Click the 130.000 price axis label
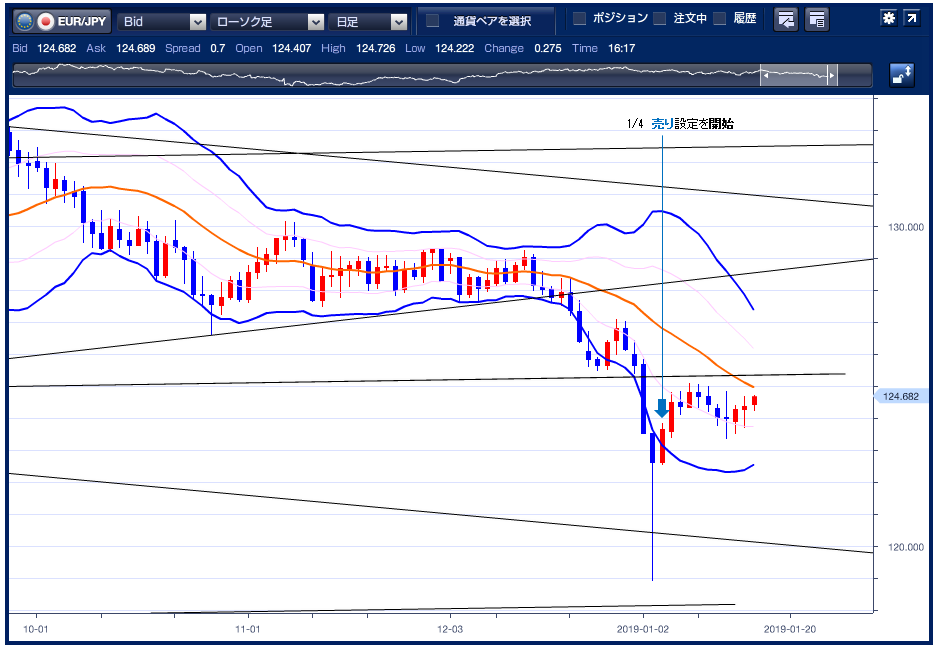The image size is (936, 649). 906,227
